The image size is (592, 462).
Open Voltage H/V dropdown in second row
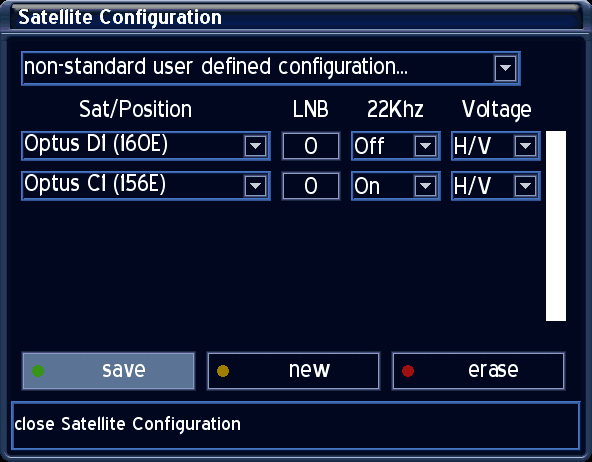tap(525, 186)
